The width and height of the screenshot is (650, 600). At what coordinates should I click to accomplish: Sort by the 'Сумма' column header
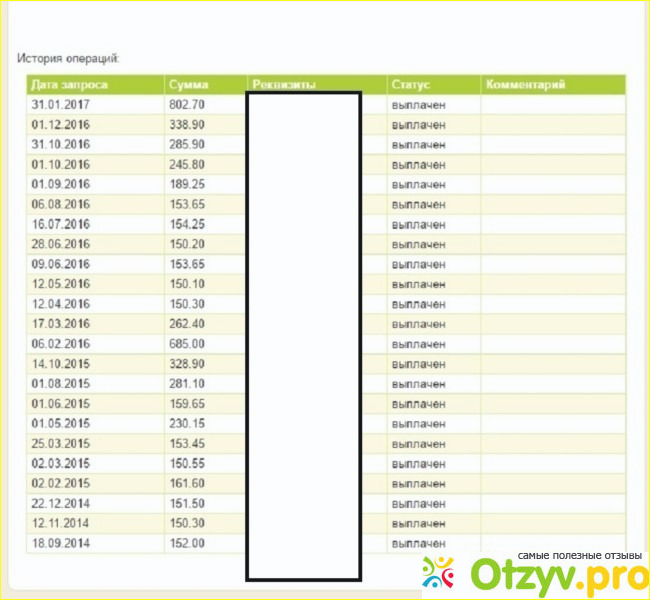pos(189,85)
